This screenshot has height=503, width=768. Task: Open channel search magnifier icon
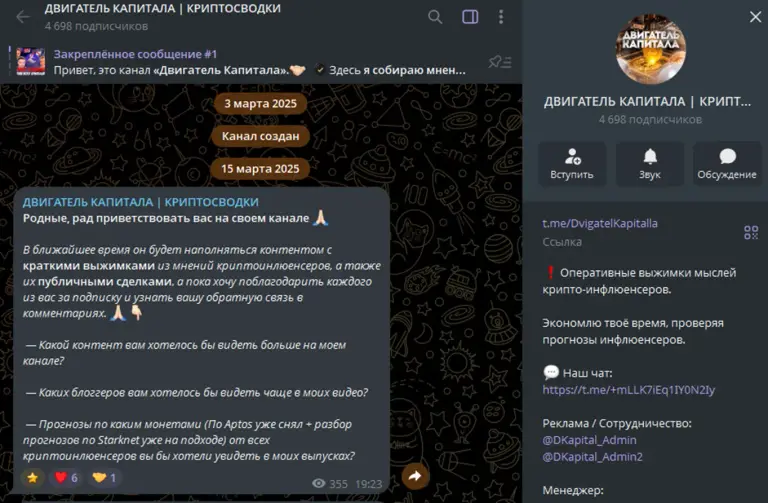pyautogui.click(x=435, y=17)
